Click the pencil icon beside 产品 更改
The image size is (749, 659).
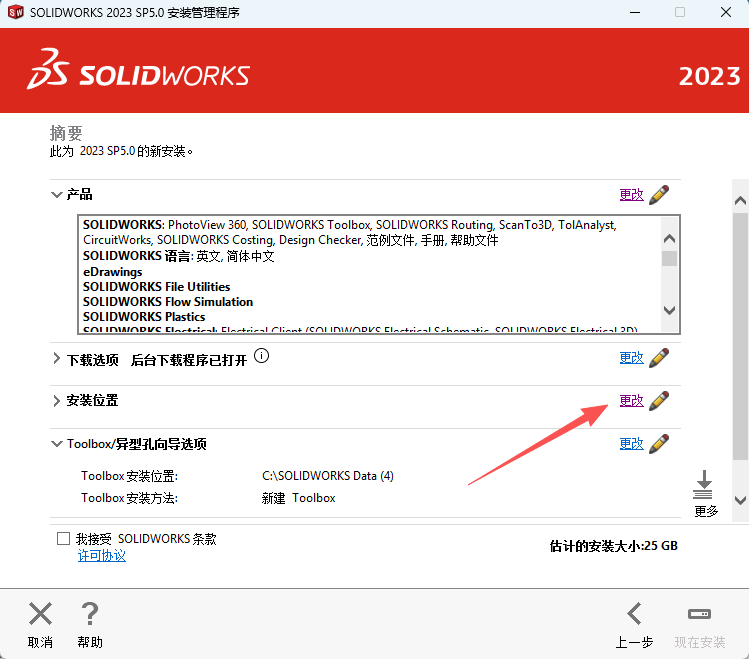(x=659, y=195)
